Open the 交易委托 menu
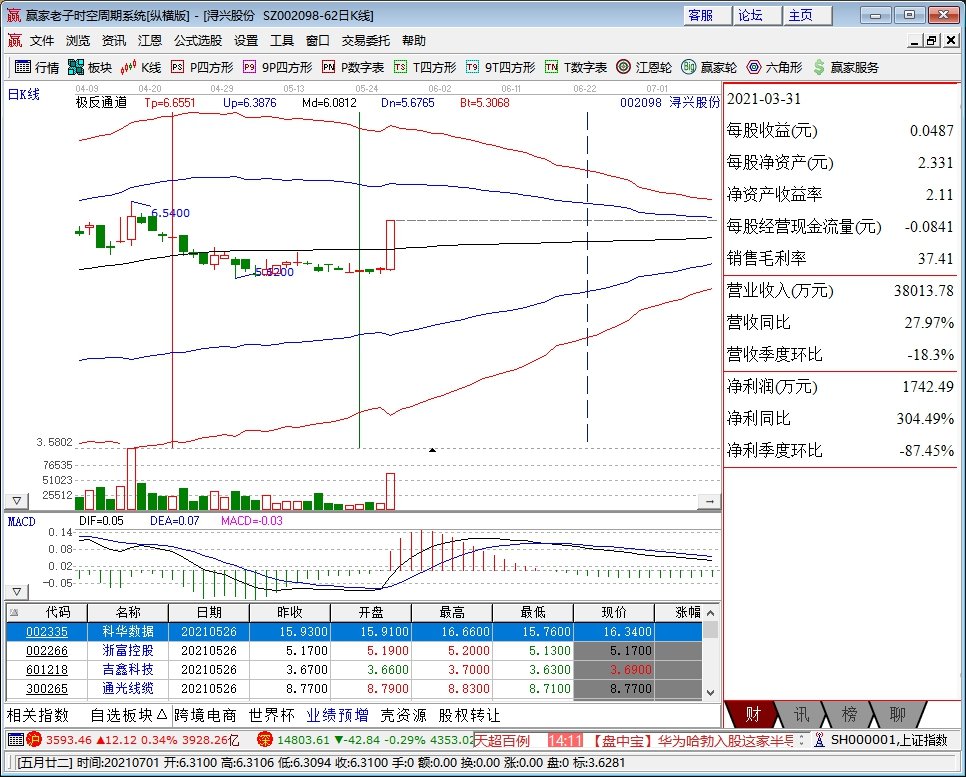 click(366, 41)
